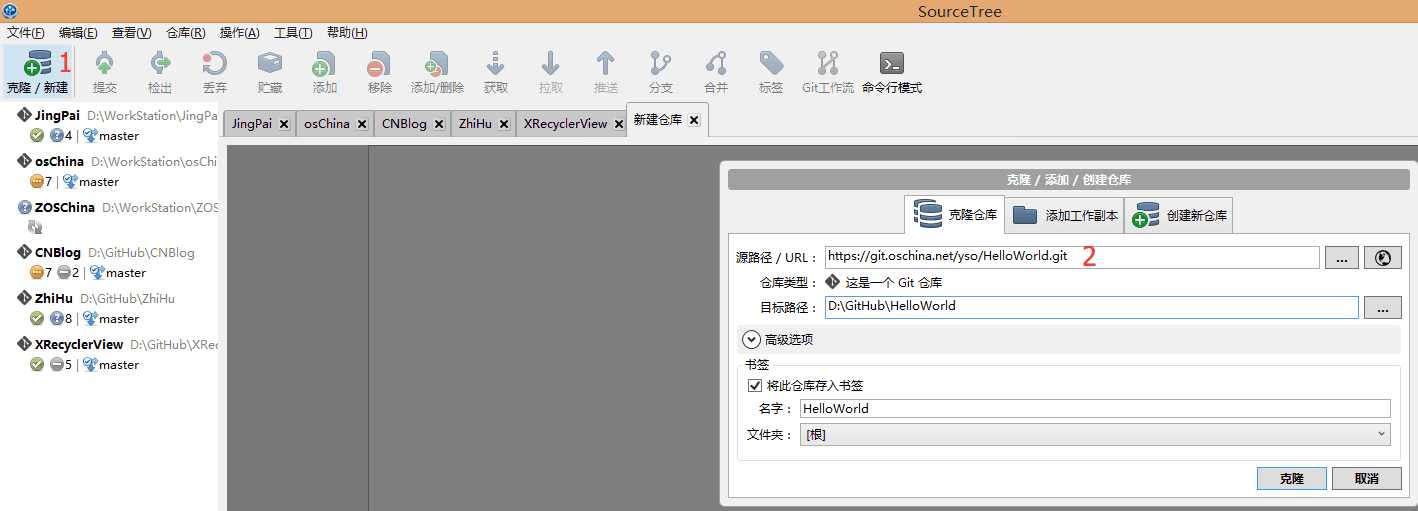Click the Clone / New (克隆 / 新建) toolbar icon

tap(38, 65)
